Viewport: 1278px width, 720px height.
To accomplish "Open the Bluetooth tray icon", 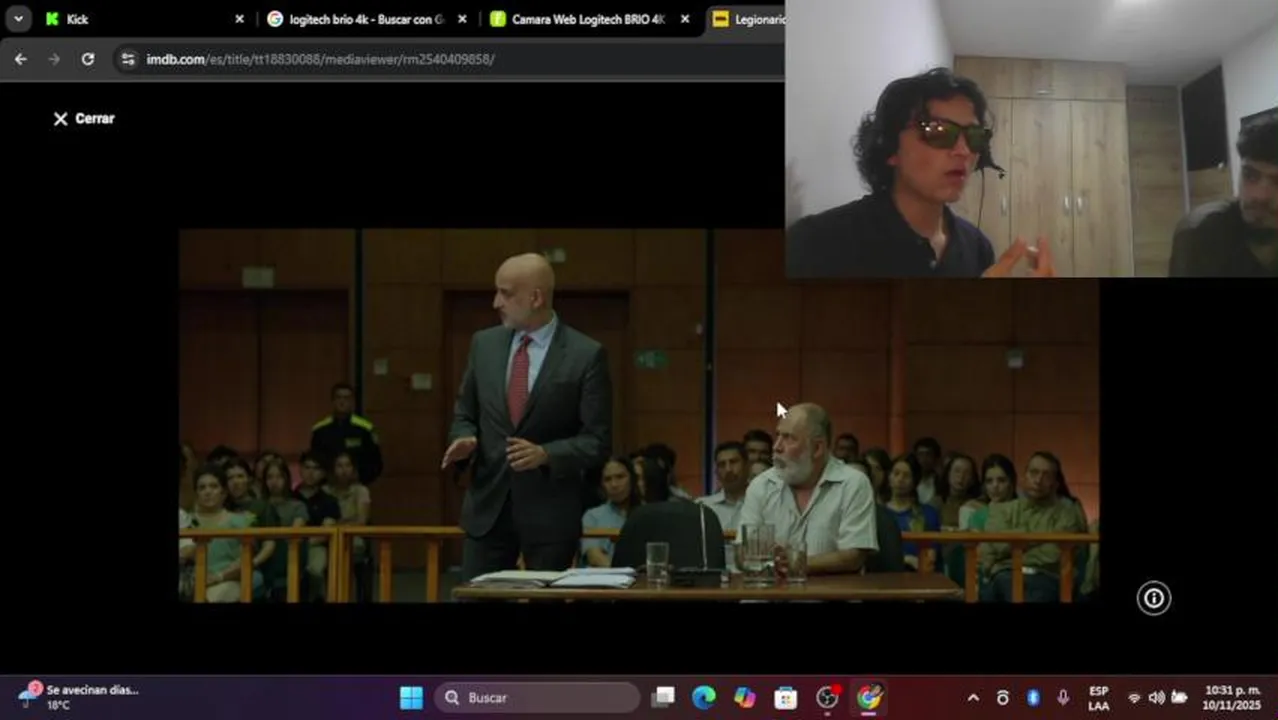I will tap(1033, 698).
